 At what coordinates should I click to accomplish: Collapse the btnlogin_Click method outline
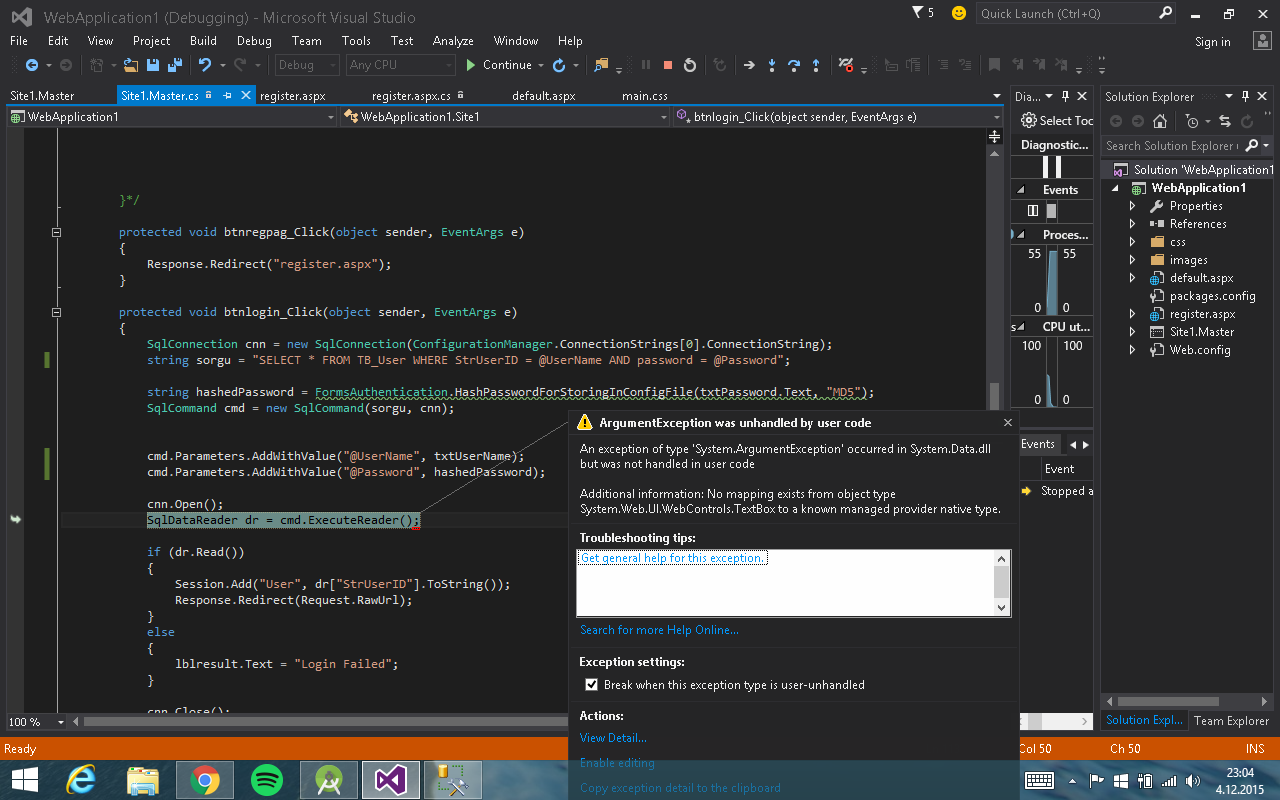click(56, 312)
